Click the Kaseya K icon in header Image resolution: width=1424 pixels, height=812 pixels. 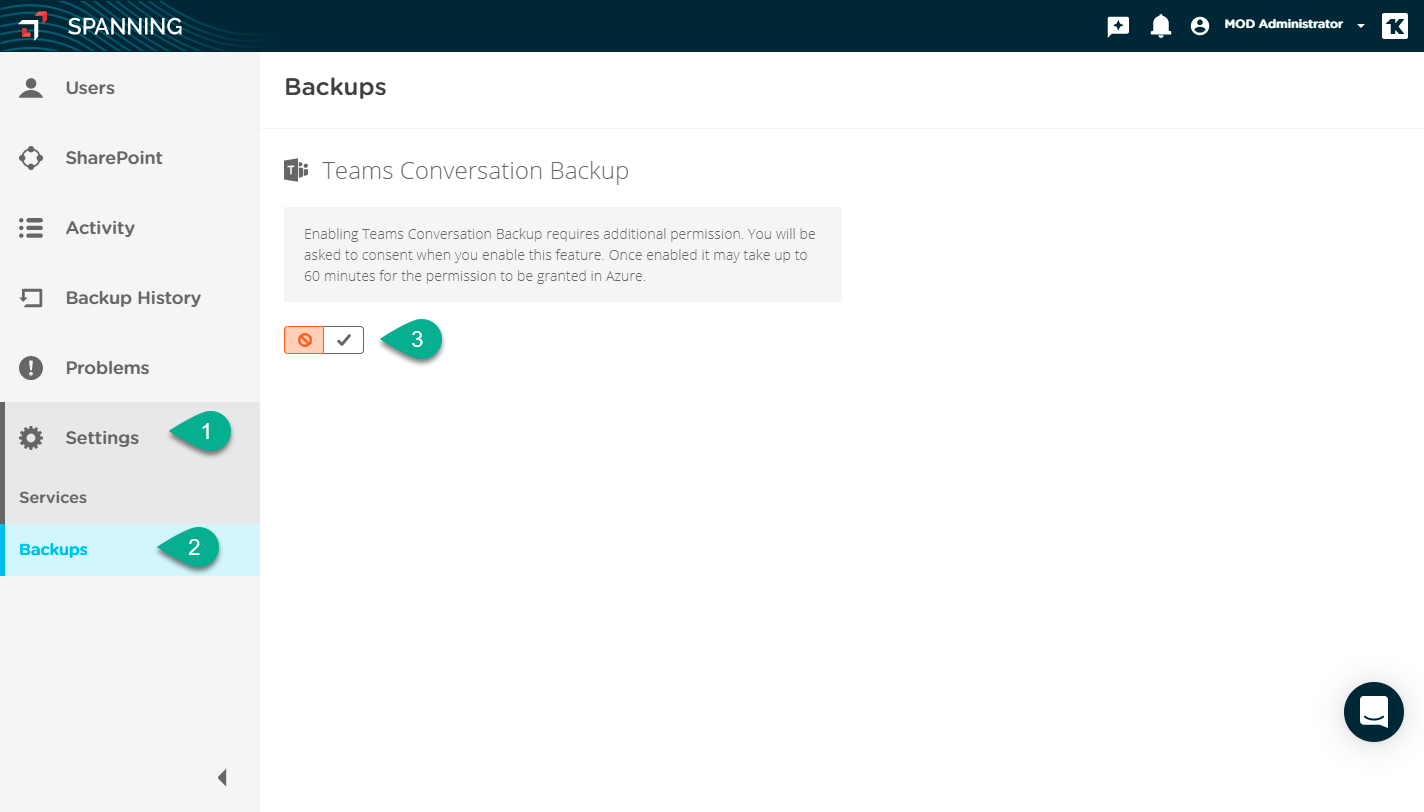tap(1395, 26)
